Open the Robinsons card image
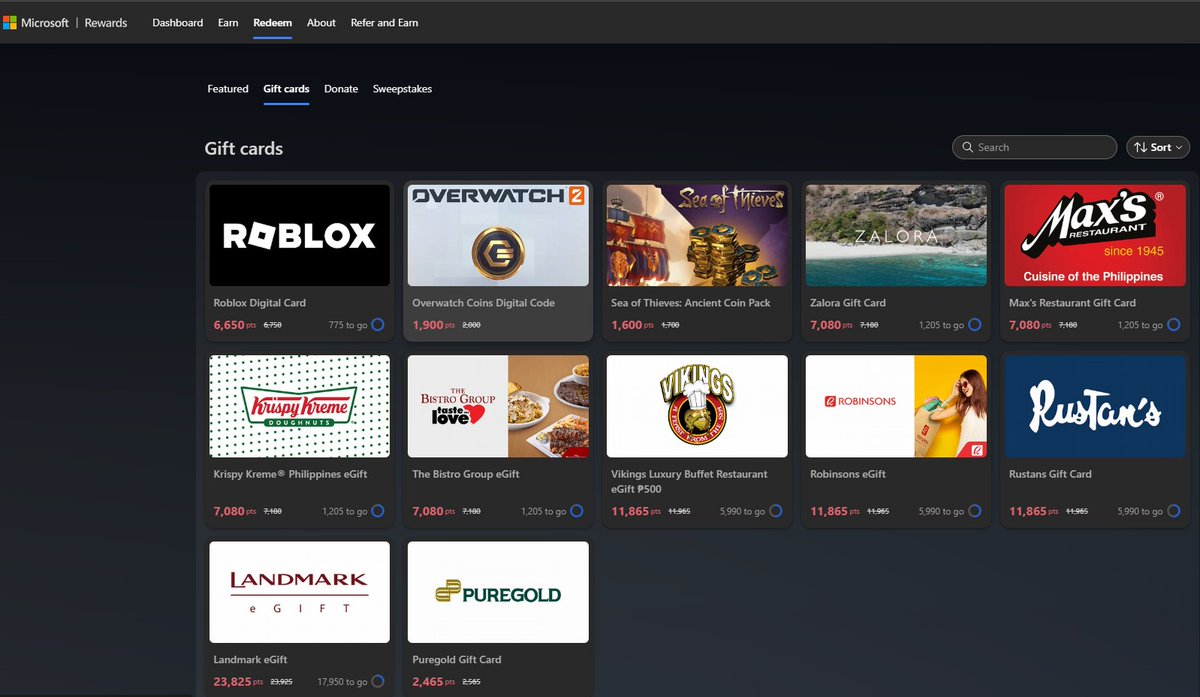 (x=896, y=406)
